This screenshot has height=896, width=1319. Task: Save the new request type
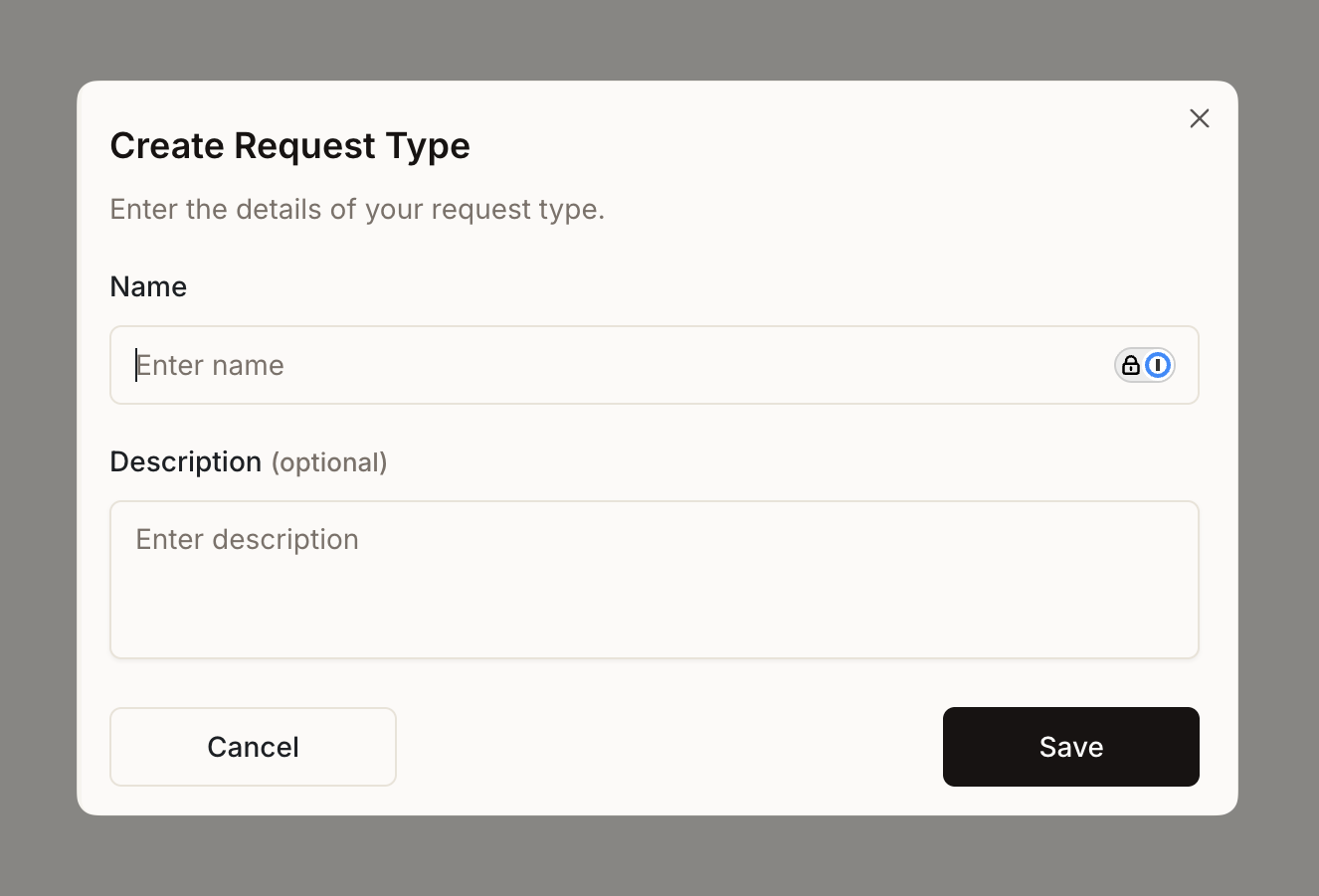point(1070,747)
